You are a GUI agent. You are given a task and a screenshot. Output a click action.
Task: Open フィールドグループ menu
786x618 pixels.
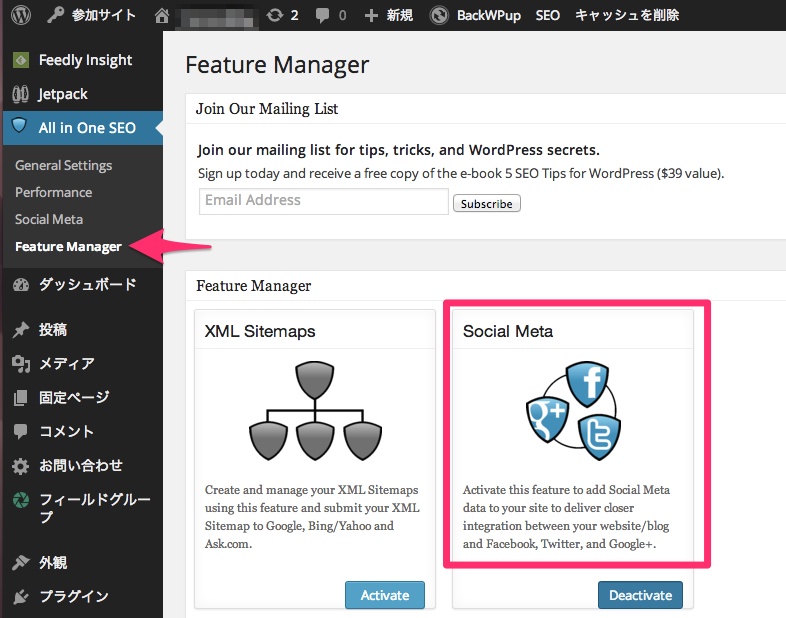95,508
